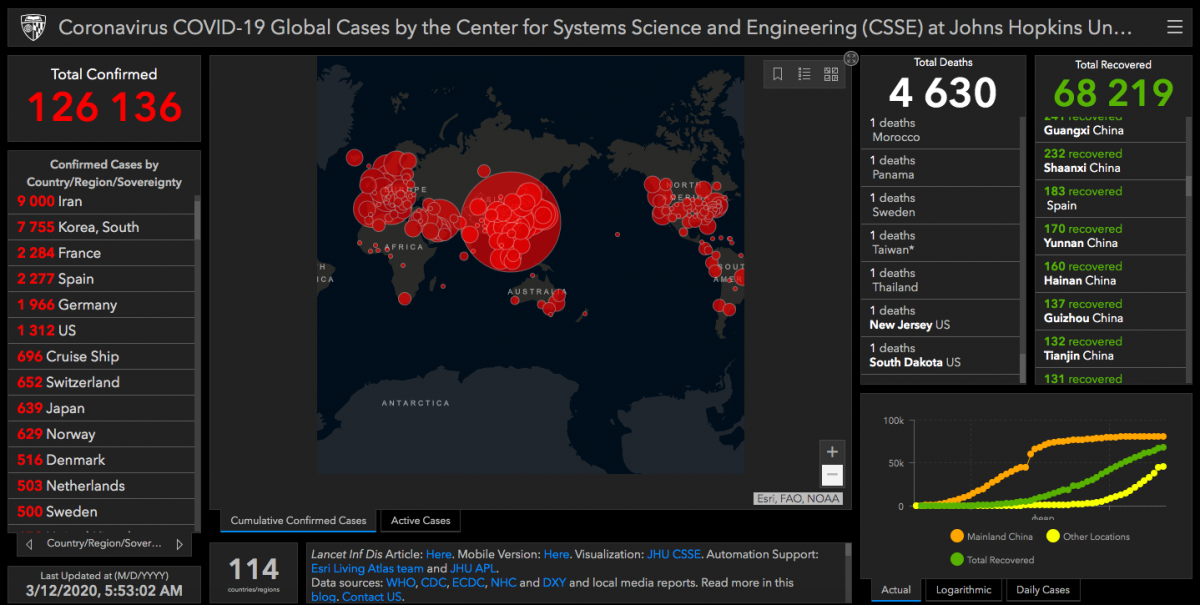1200x605 pixels.
Task: Zoom out on the map
Action: coord(832,476)
